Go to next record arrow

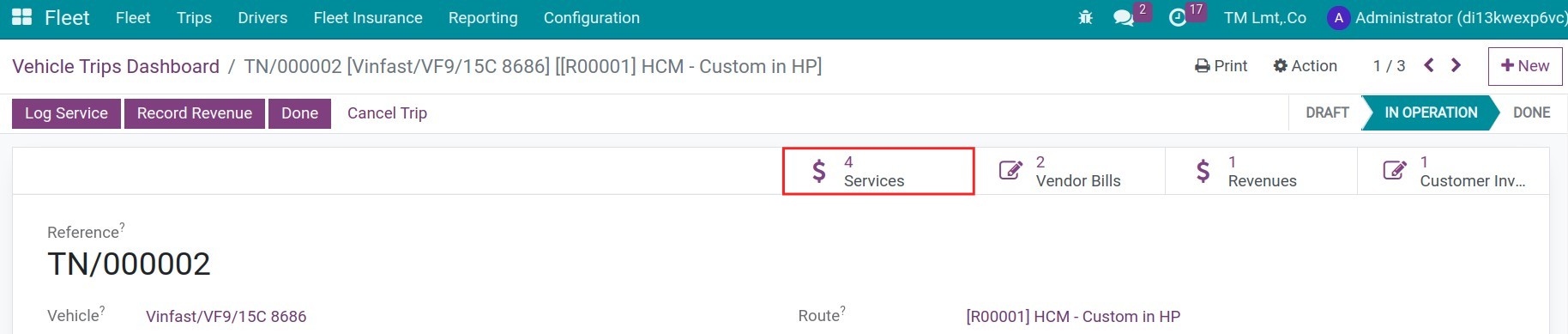point(1456,65)
